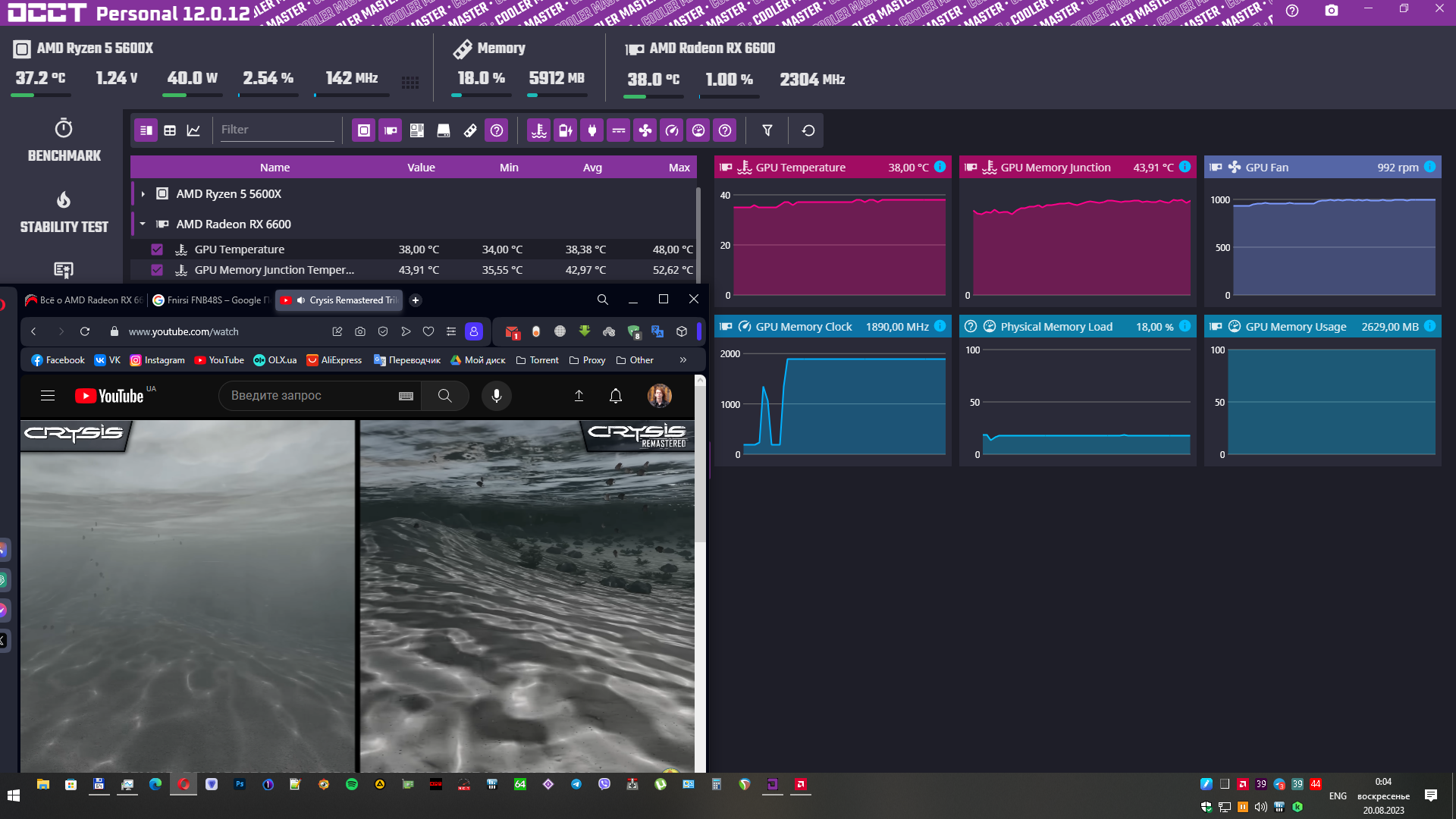Click the reset sensors refresh icon
1456x819 pixels.
tap(808, 130)
